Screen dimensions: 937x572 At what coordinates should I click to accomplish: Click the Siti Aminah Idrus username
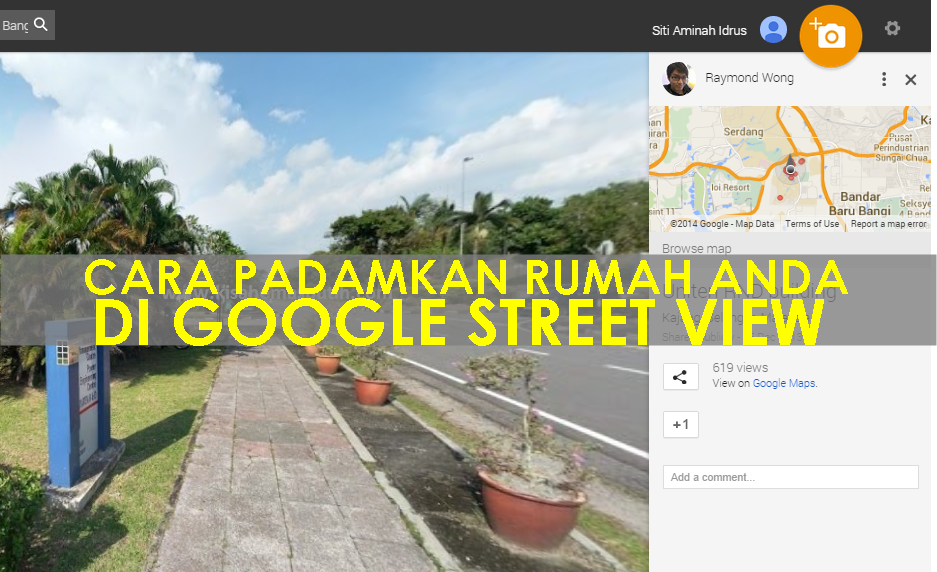click(699, 30)
